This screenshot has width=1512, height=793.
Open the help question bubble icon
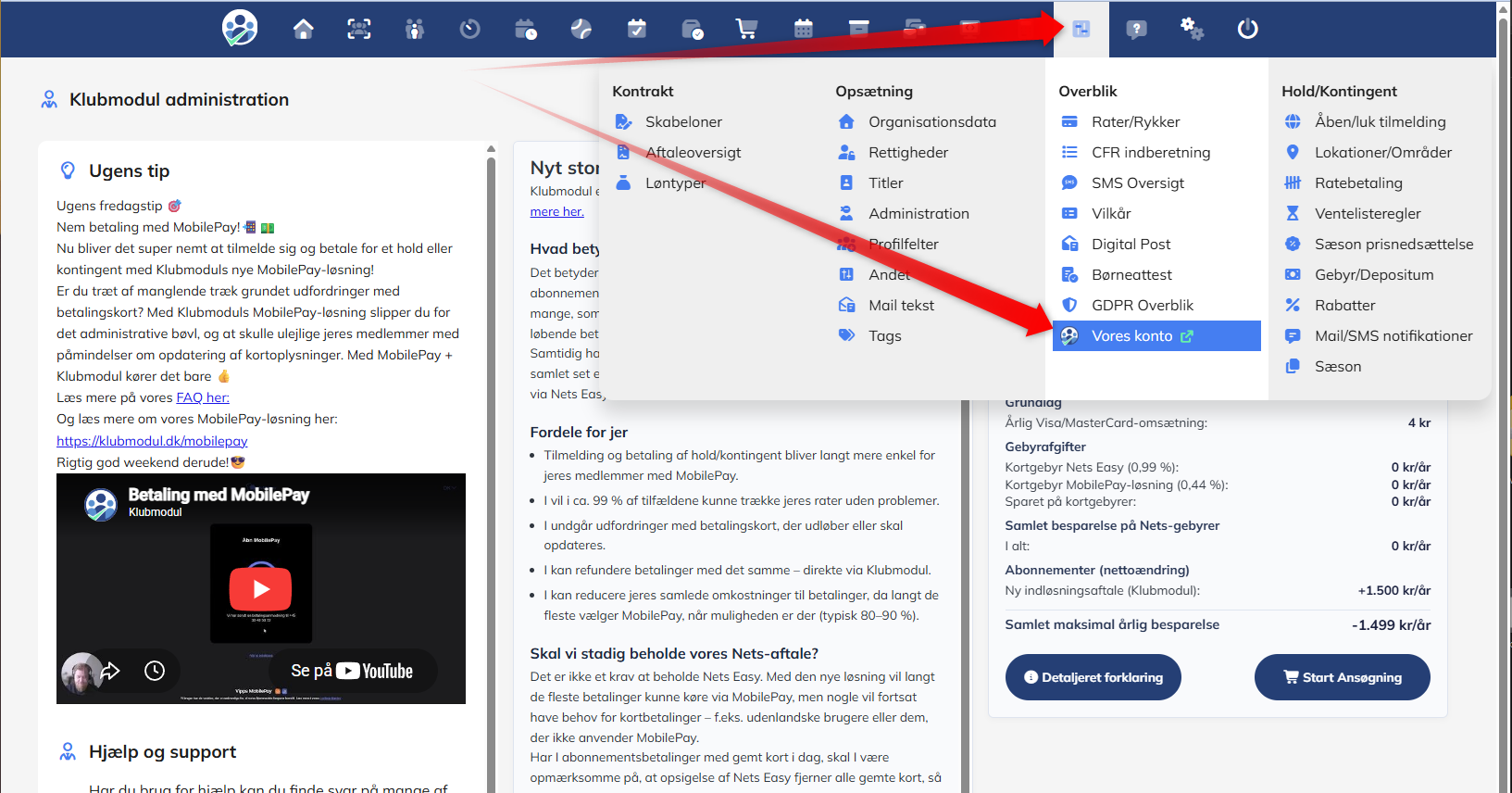(1137, 29)
